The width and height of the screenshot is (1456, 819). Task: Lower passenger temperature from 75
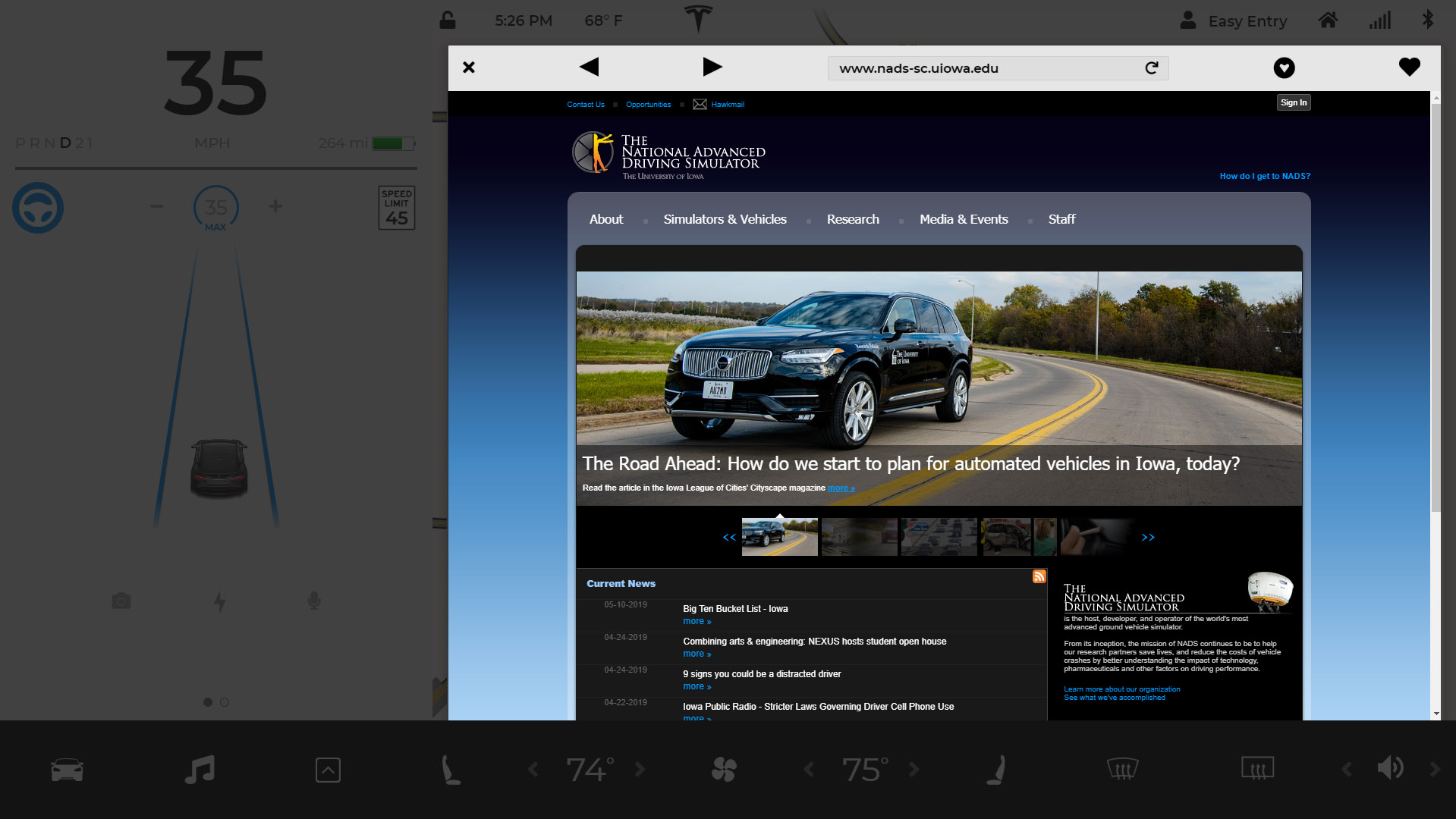pos(809,770)
